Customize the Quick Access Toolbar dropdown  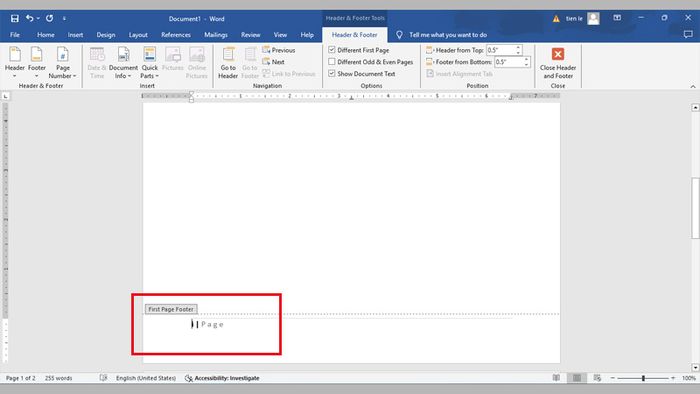pos(64,18)
